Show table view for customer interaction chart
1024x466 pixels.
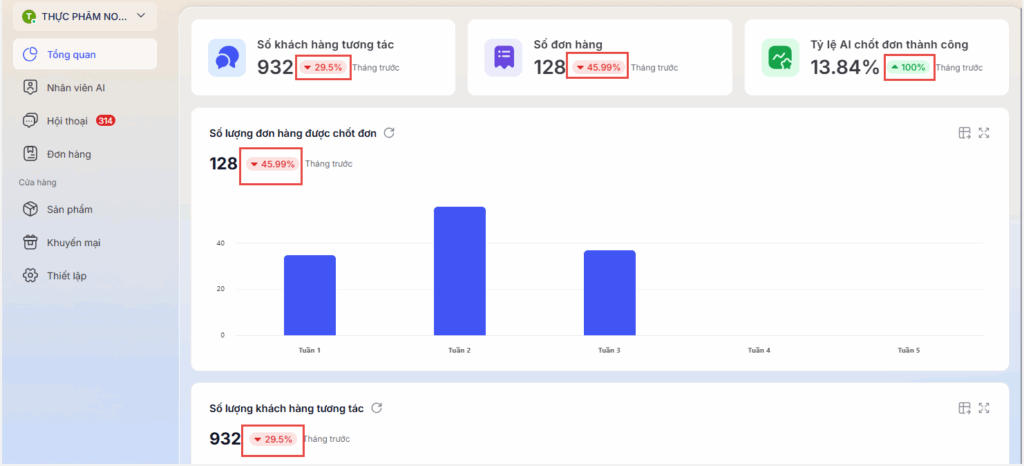tap(964, 408)
